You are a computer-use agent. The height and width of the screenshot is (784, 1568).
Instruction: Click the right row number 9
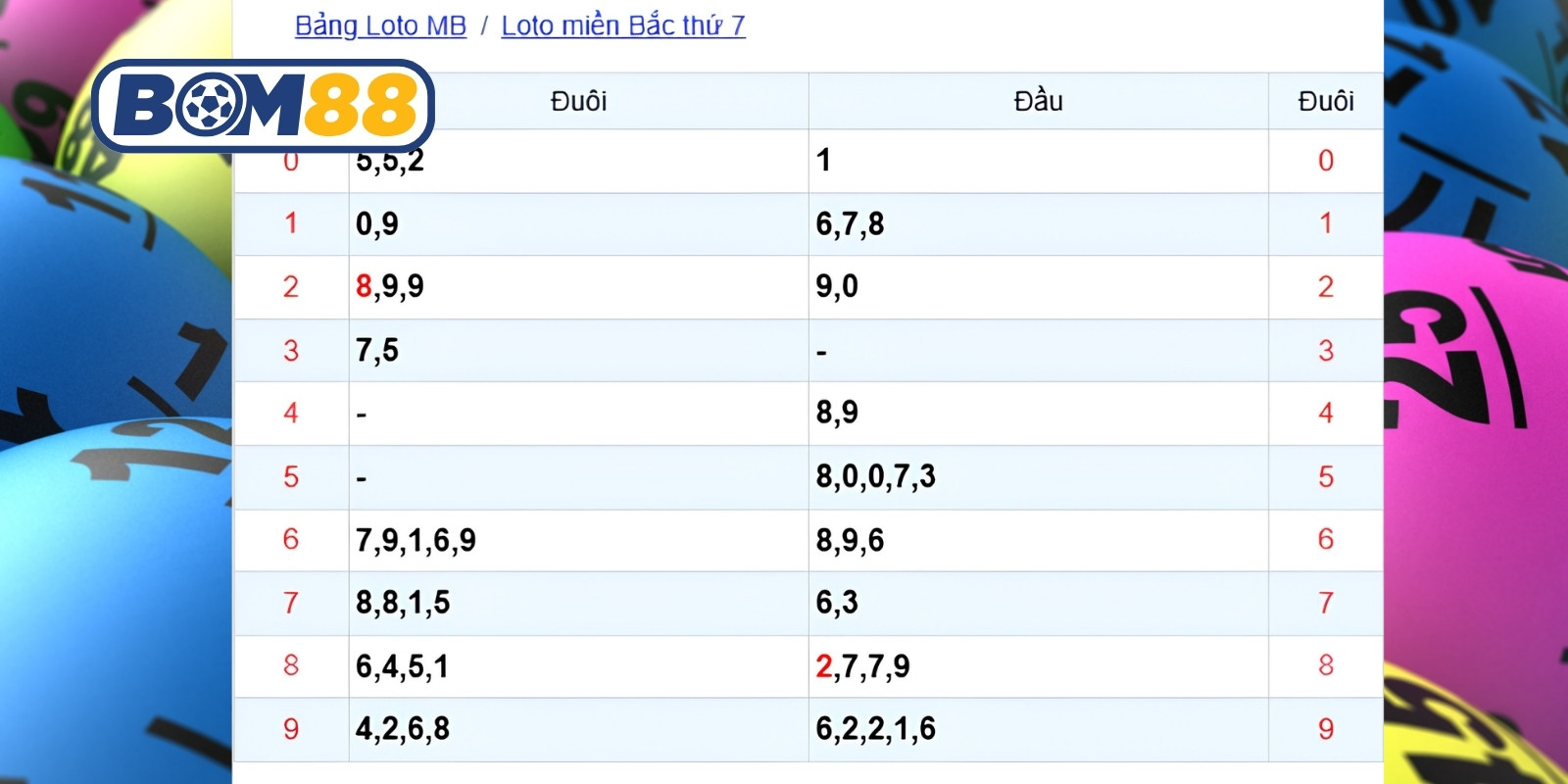pyautogui.click(x=1326, y=729)
